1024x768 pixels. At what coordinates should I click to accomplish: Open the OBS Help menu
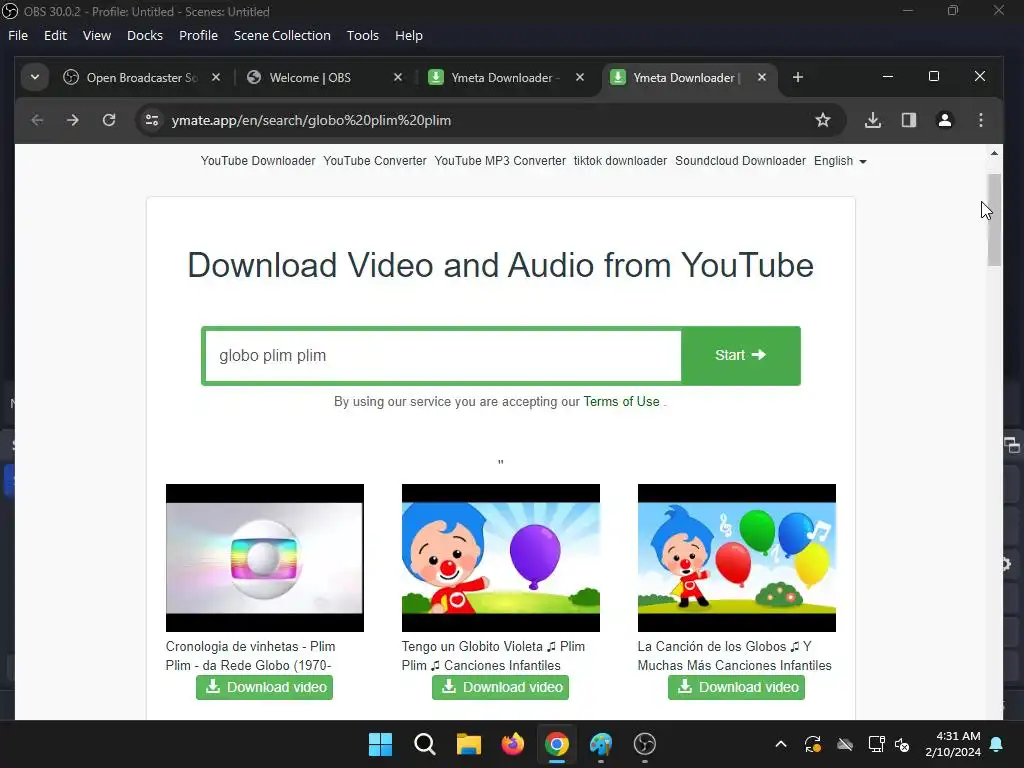(x=409, y=35)
